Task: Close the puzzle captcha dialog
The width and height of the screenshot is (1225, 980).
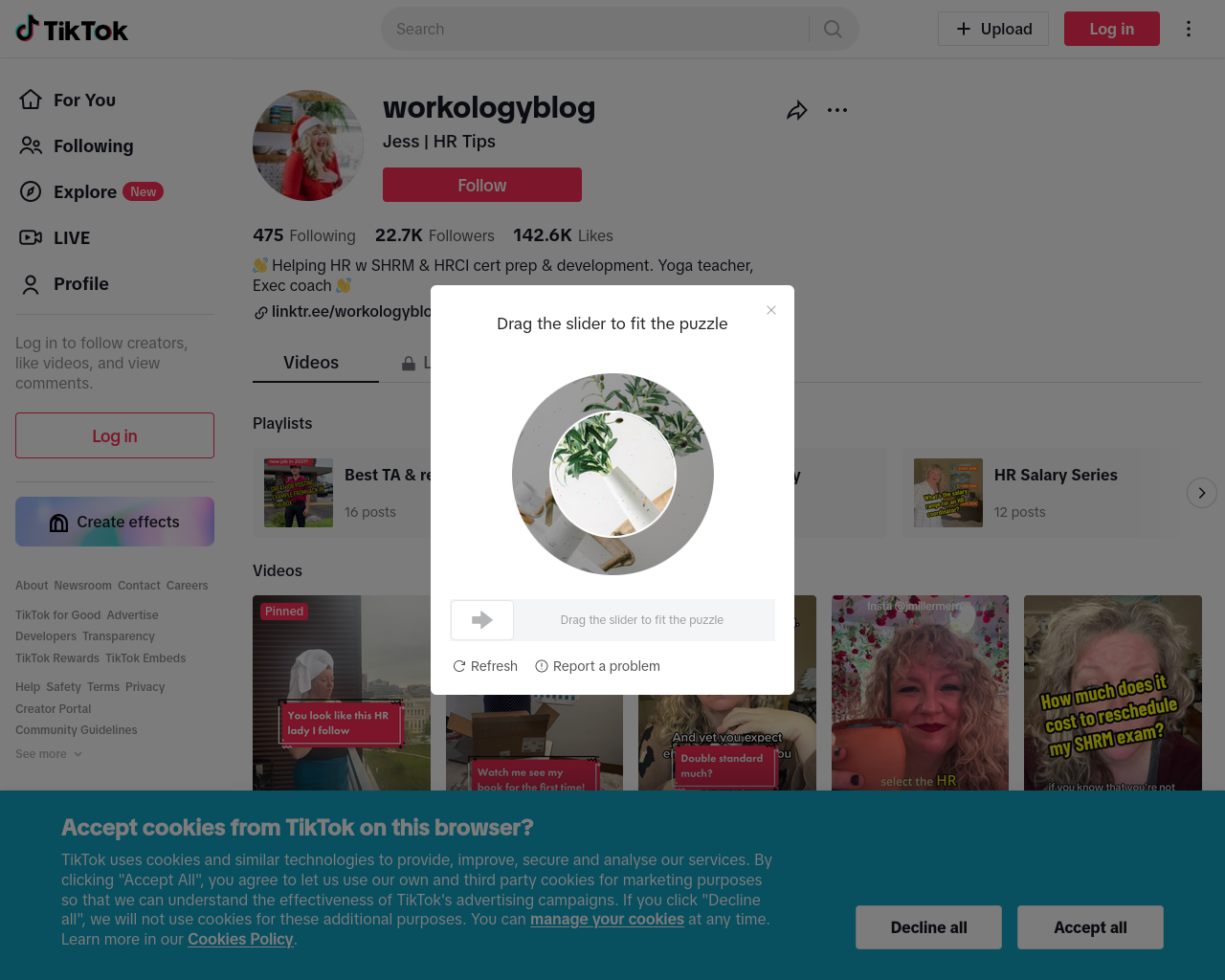Action: (x=771, y=310)
